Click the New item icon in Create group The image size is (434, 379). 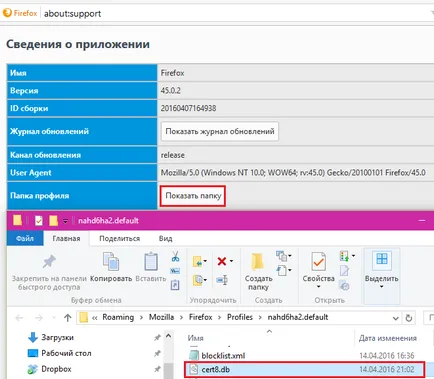pos(281,256)
